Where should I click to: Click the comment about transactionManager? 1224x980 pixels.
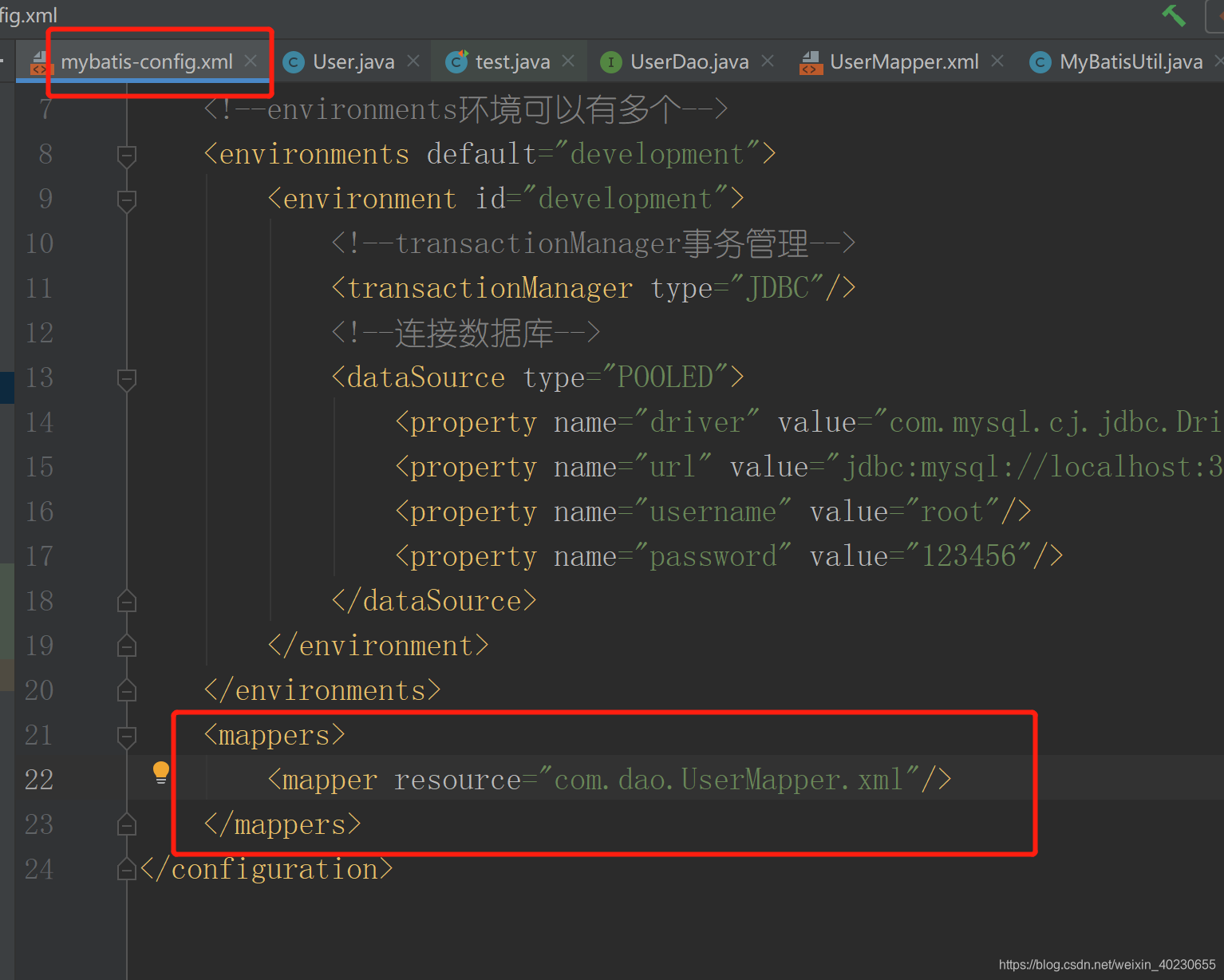[594, 243]
